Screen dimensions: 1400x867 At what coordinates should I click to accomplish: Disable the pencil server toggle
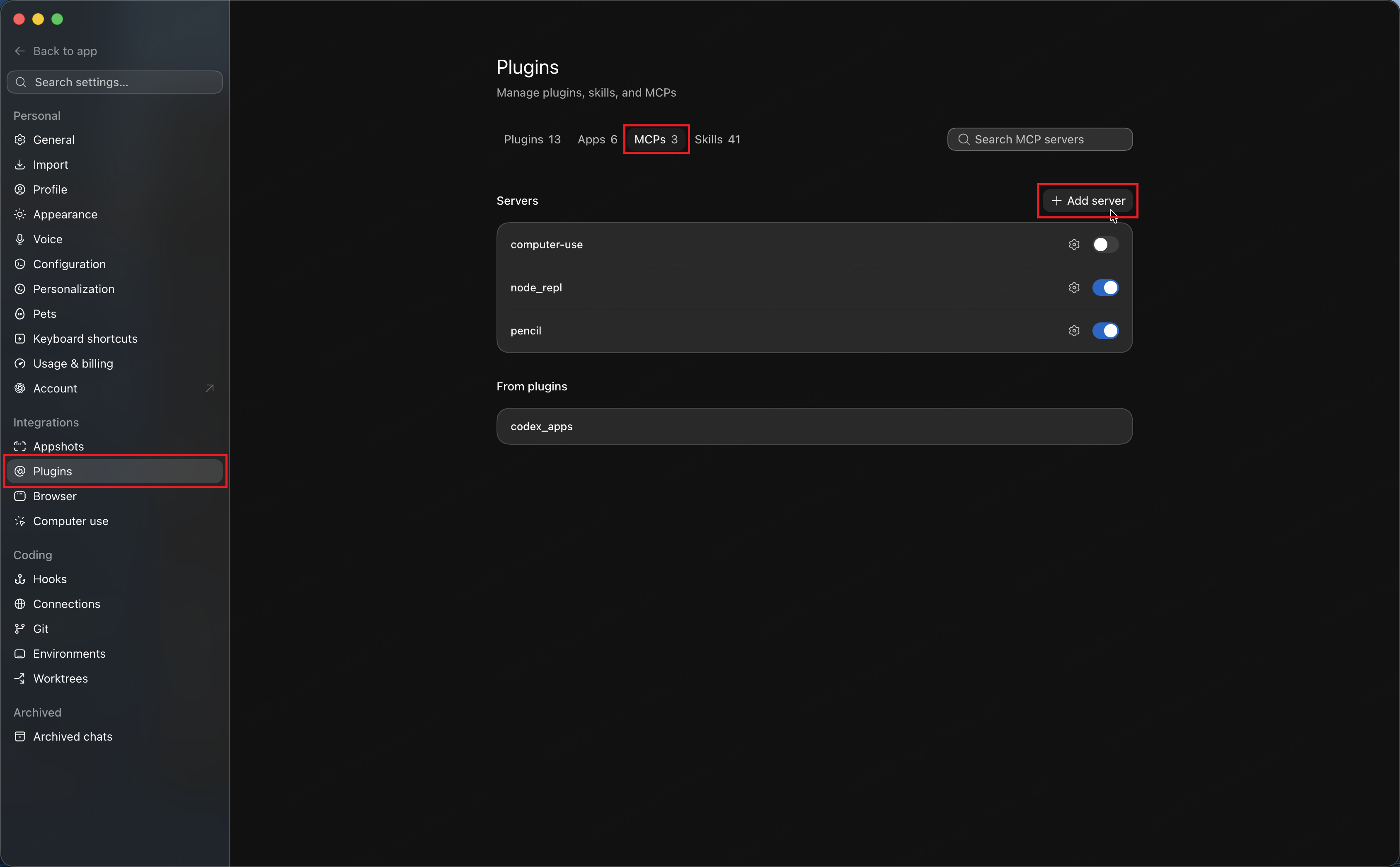point(1105,330)
